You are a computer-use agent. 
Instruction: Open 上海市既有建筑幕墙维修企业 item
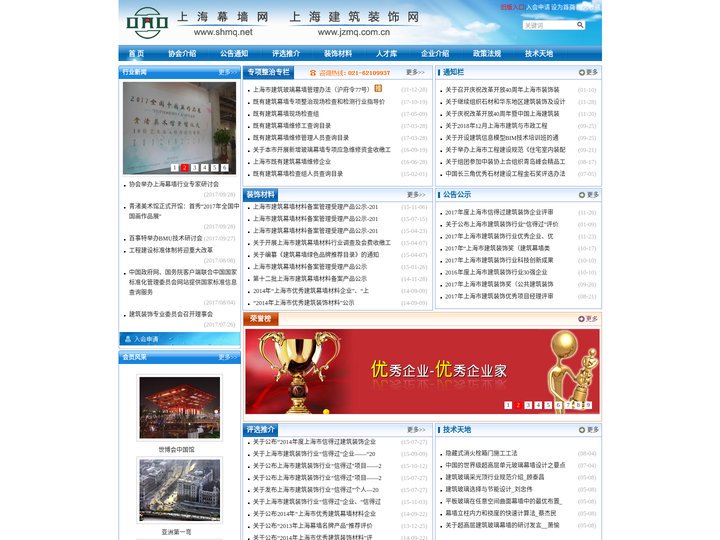292,162
